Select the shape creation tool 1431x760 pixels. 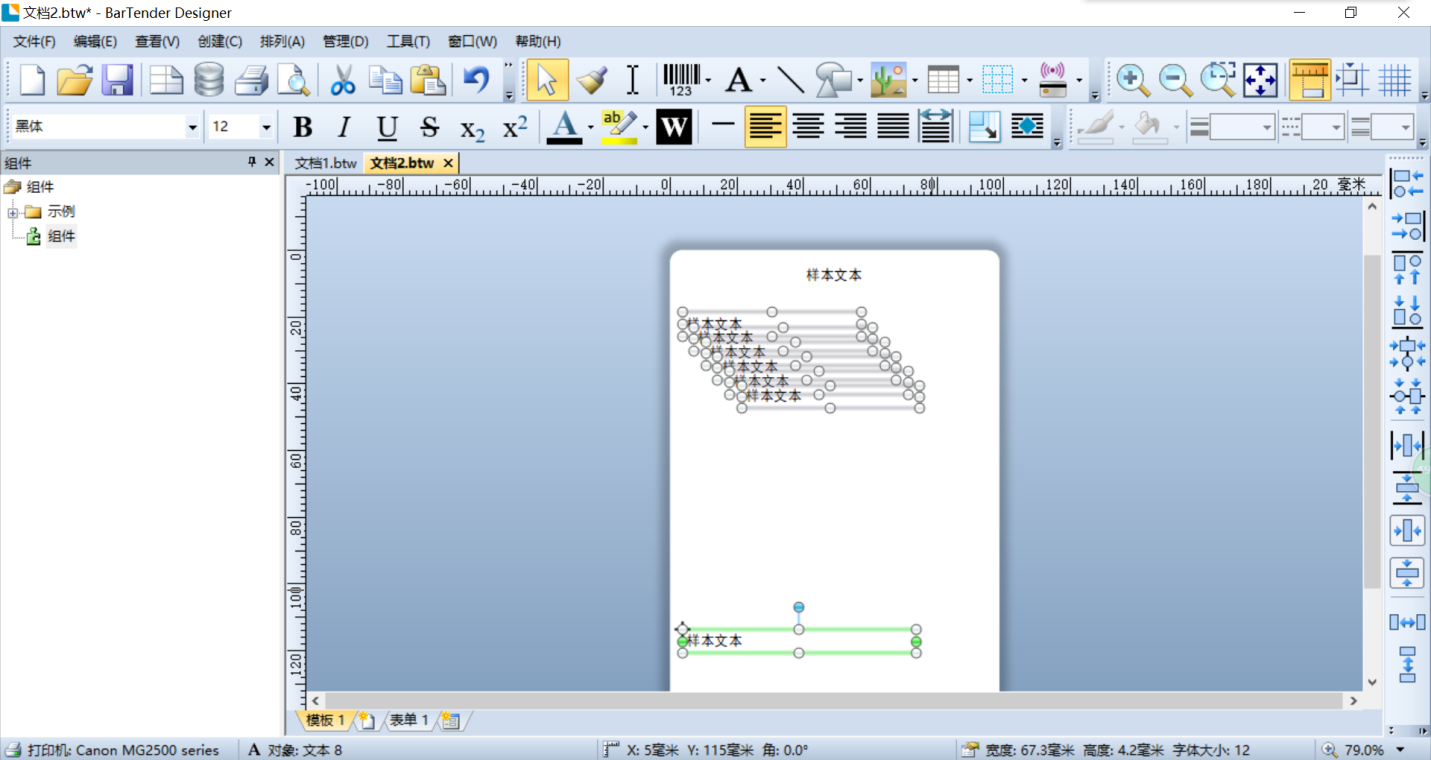tap(833, 80)
